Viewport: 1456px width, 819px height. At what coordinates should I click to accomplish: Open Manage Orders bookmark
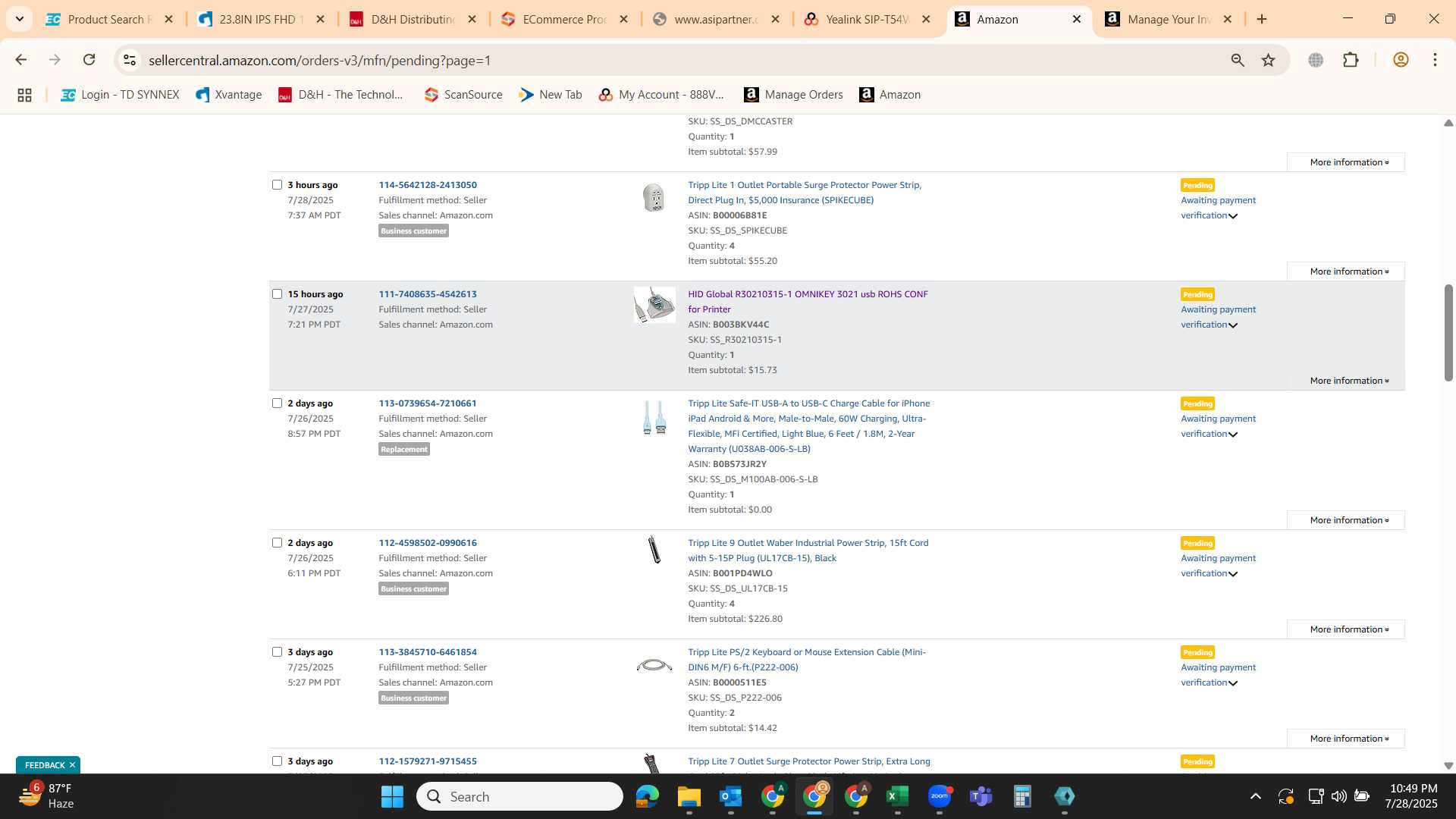point(793,95)
